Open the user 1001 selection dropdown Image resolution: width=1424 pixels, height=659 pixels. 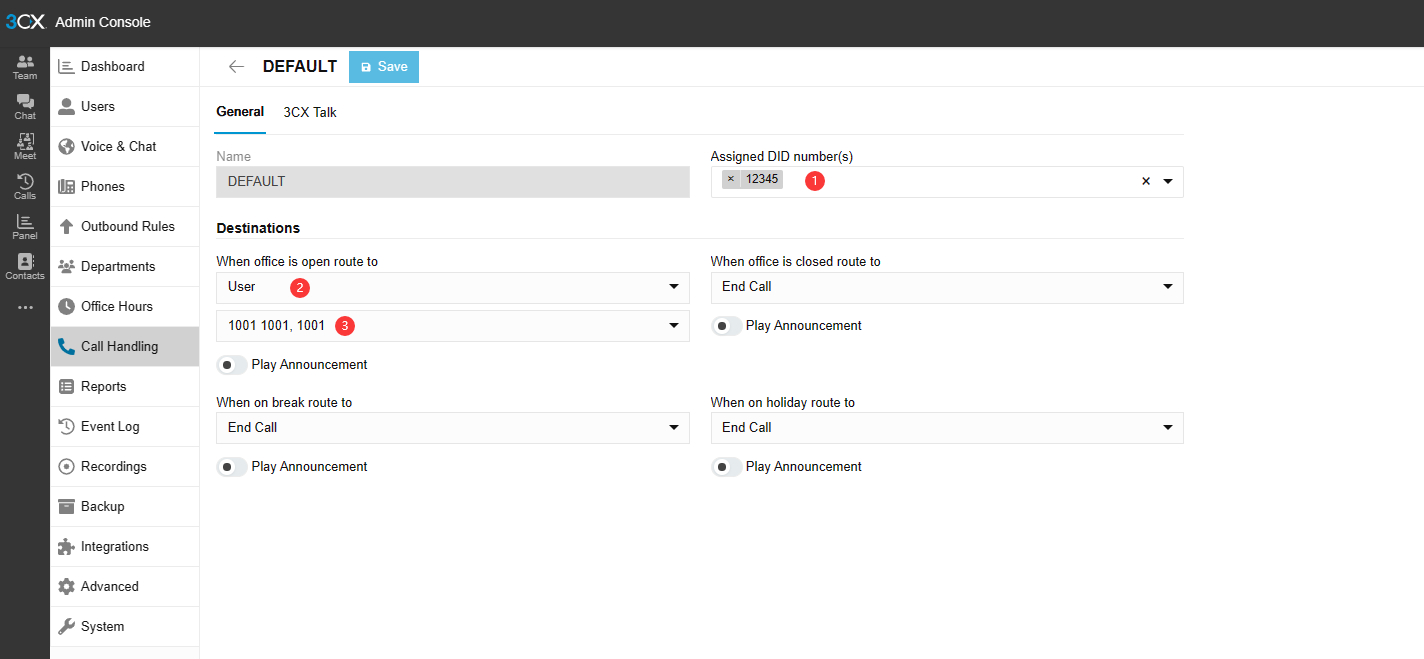pyautogui.click(x=453, y=326)
